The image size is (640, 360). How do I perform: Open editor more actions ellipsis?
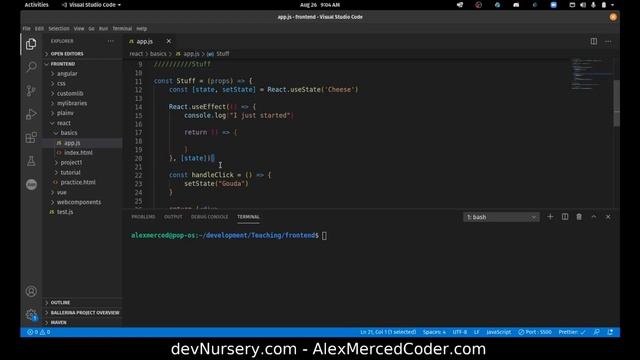click(x=608, y=41)
